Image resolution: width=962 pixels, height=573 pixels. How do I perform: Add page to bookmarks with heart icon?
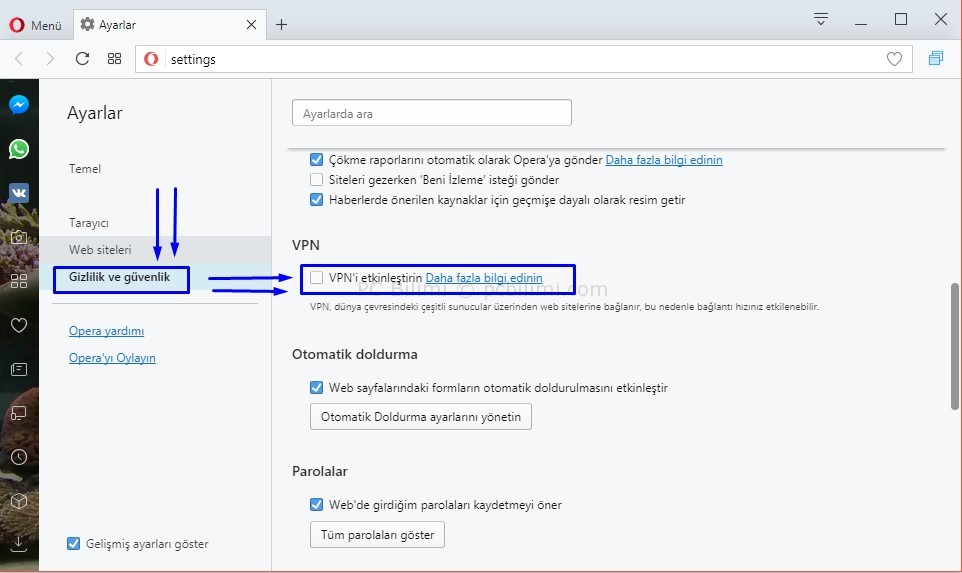895,60
